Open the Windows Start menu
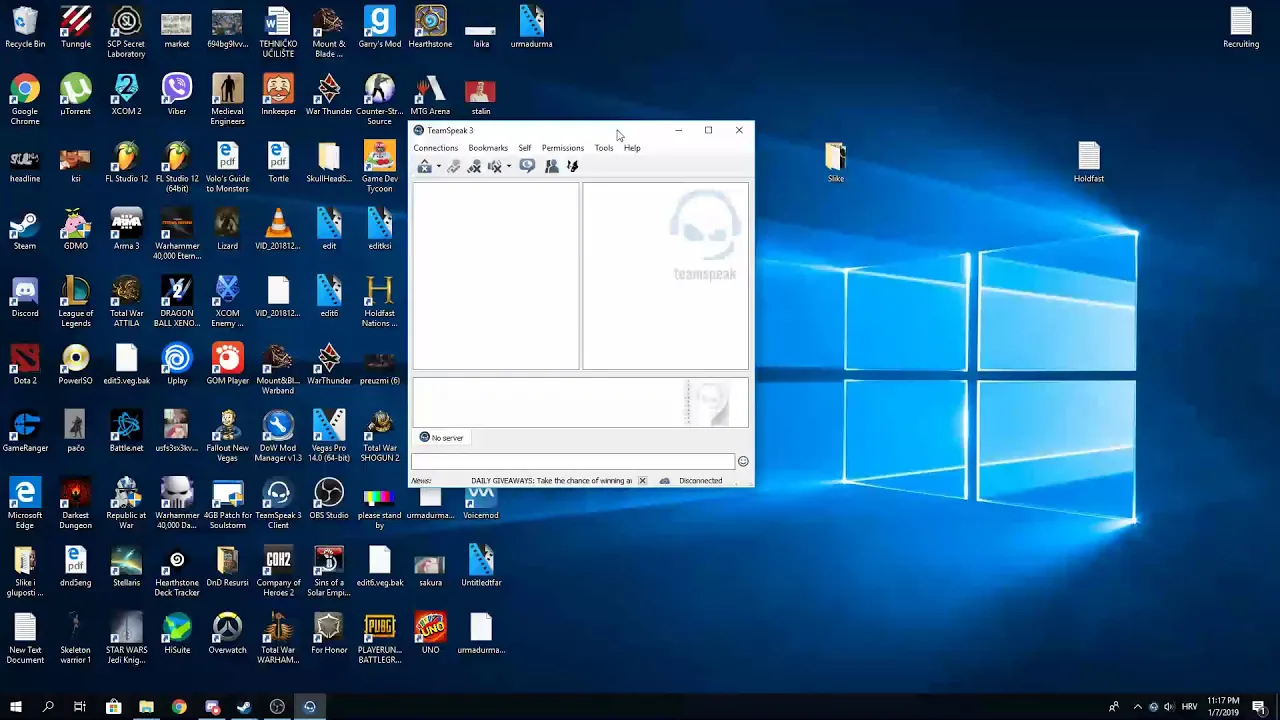 (15, 707)
